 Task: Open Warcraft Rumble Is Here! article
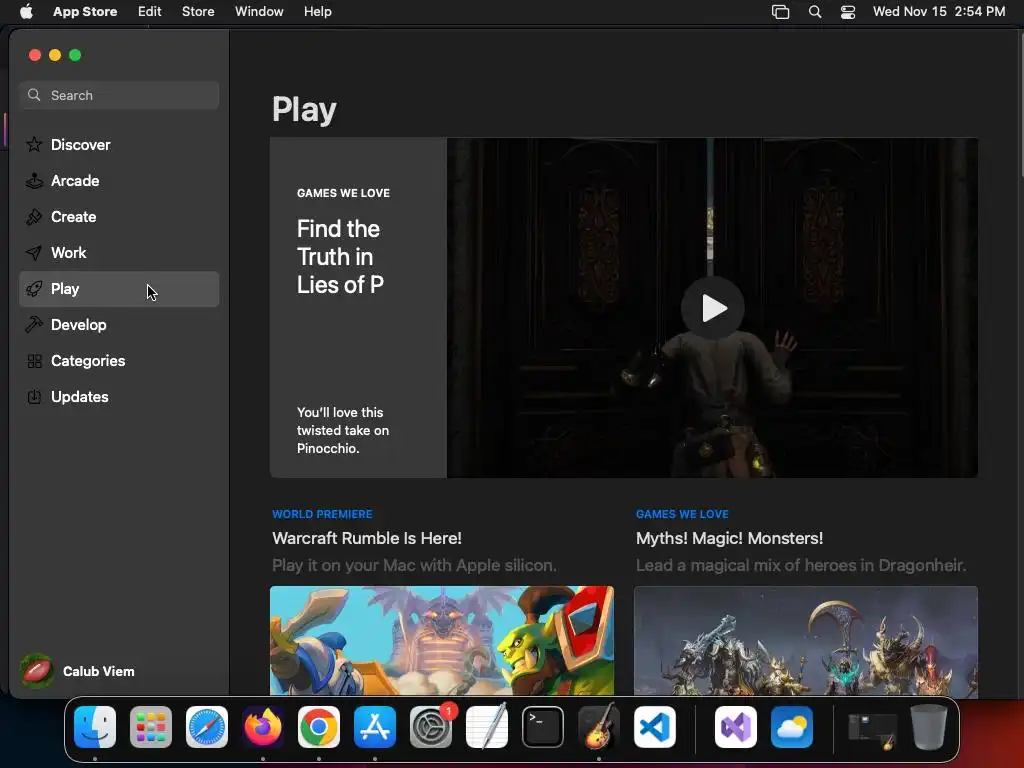coord(367,538)
